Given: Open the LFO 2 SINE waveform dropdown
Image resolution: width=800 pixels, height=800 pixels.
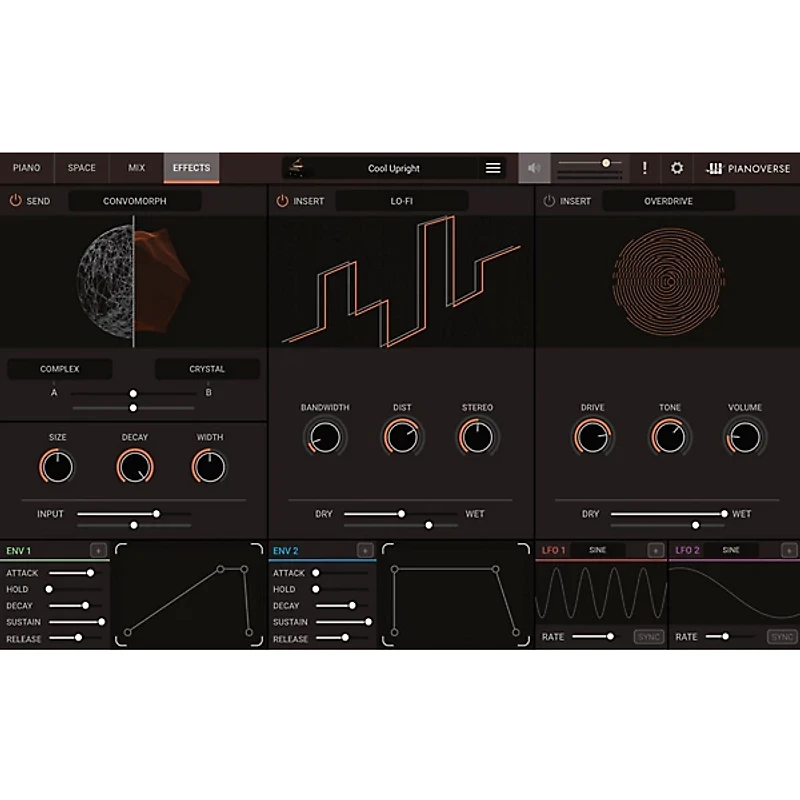Looking at the screenshot, I should [731, 549].
